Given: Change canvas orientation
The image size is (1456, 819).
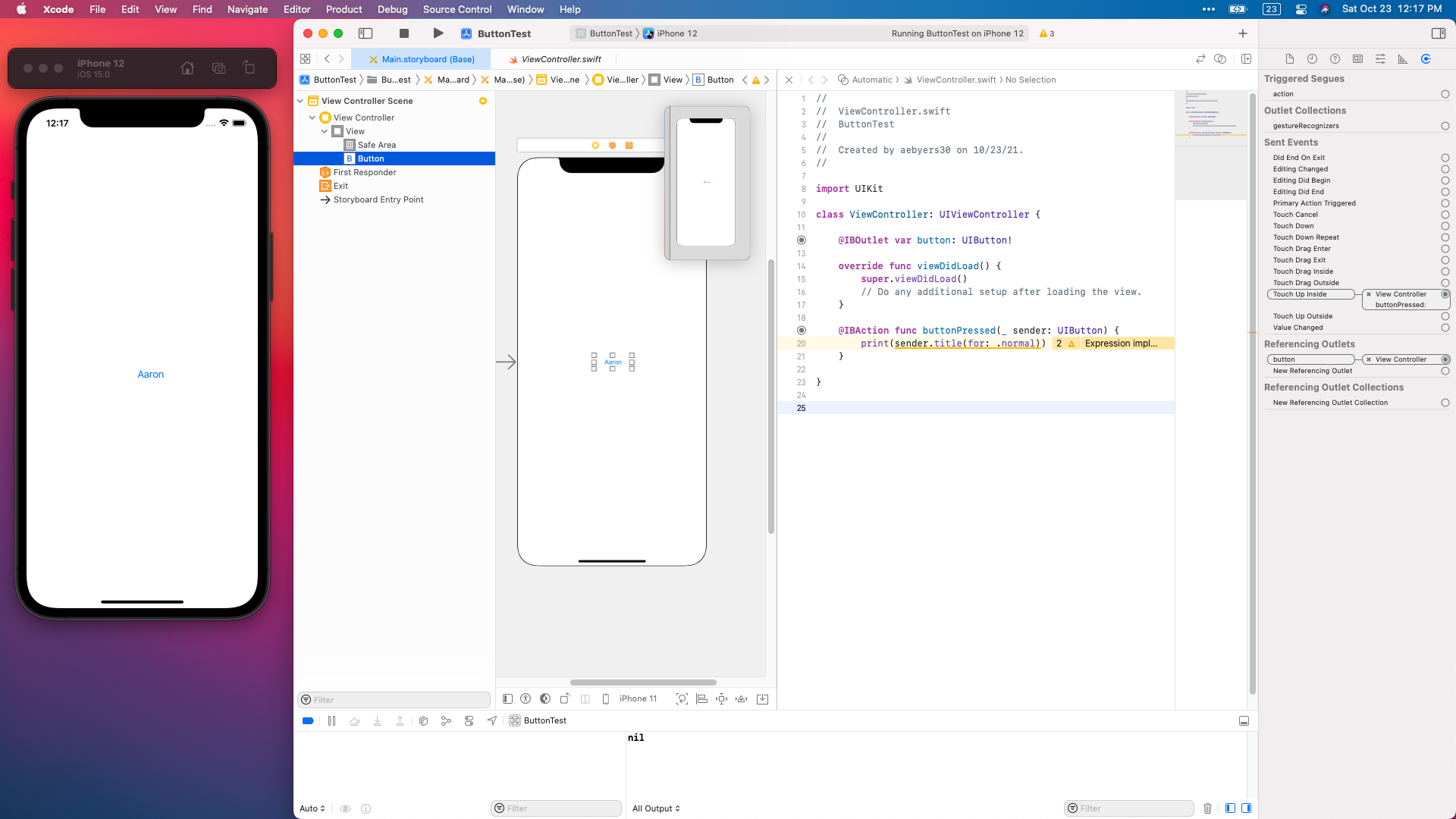Looking at the screenshot, I should point(565,699).
